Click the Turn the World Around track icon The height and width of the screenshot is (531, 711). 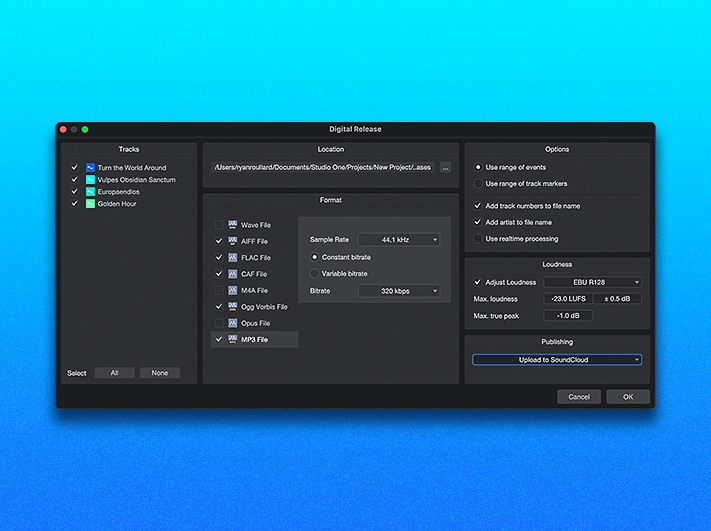tap(90, 167)
